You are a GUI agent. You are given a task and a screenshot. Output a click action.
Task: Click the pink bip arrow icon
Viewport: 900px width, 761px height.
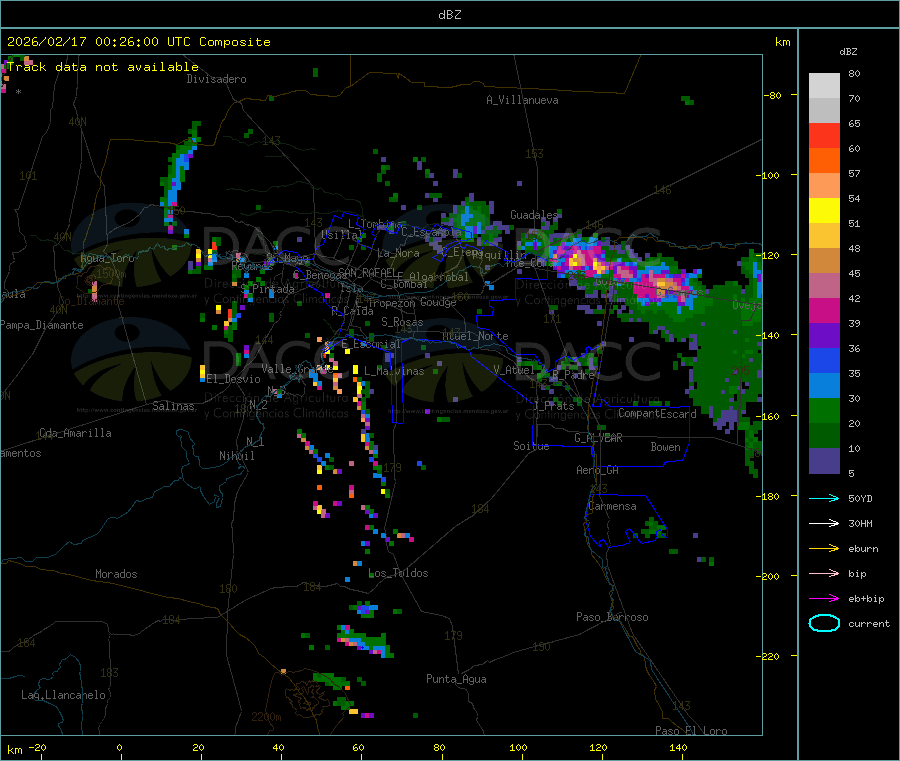(824, 573)
